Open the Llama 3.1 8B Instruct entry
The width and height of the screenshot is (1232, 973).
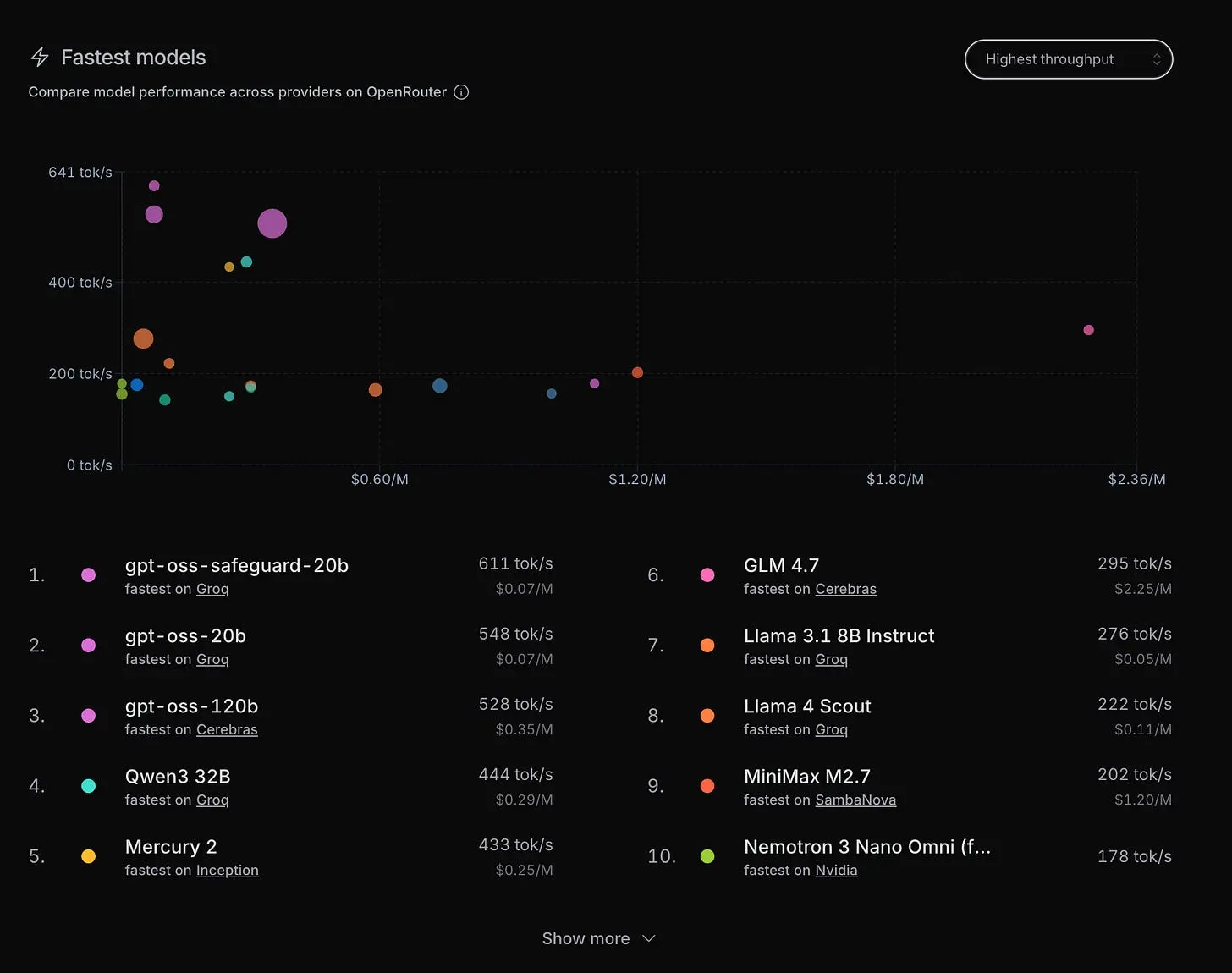click(x=839, y=635)
